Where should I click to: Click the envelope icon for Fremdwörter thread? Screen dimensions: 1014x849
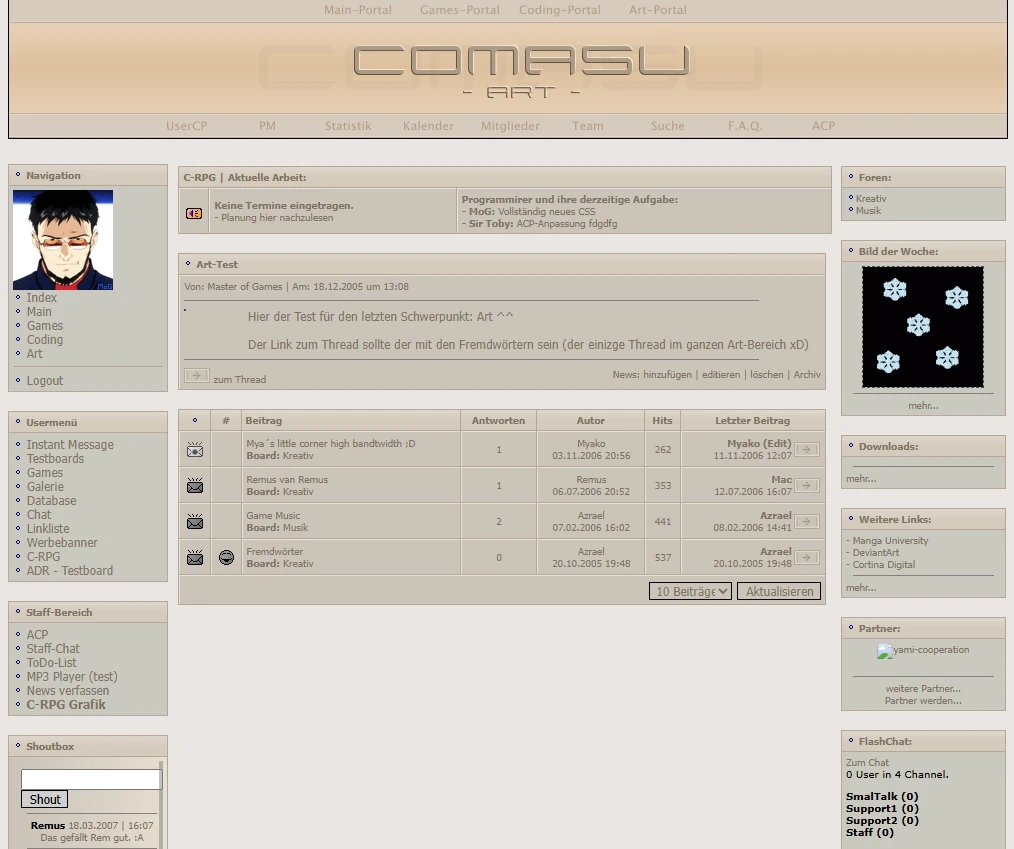pyautogui.click(x=195, y=557)
